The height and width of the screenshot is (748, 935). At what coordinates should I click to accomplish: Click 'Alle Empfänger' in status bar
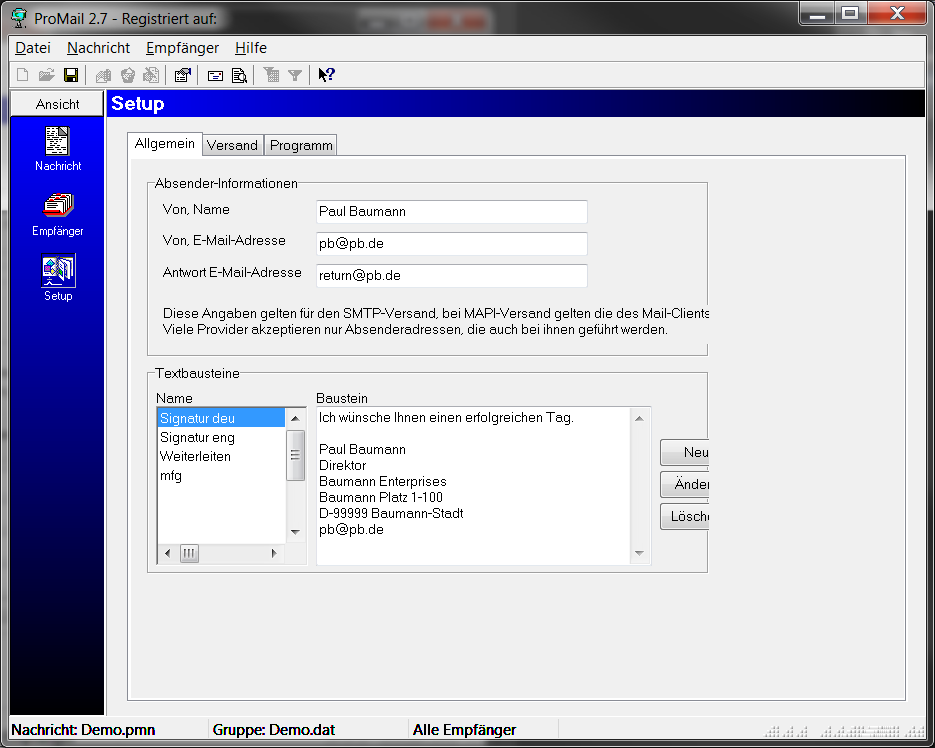[x=465, y=730]
